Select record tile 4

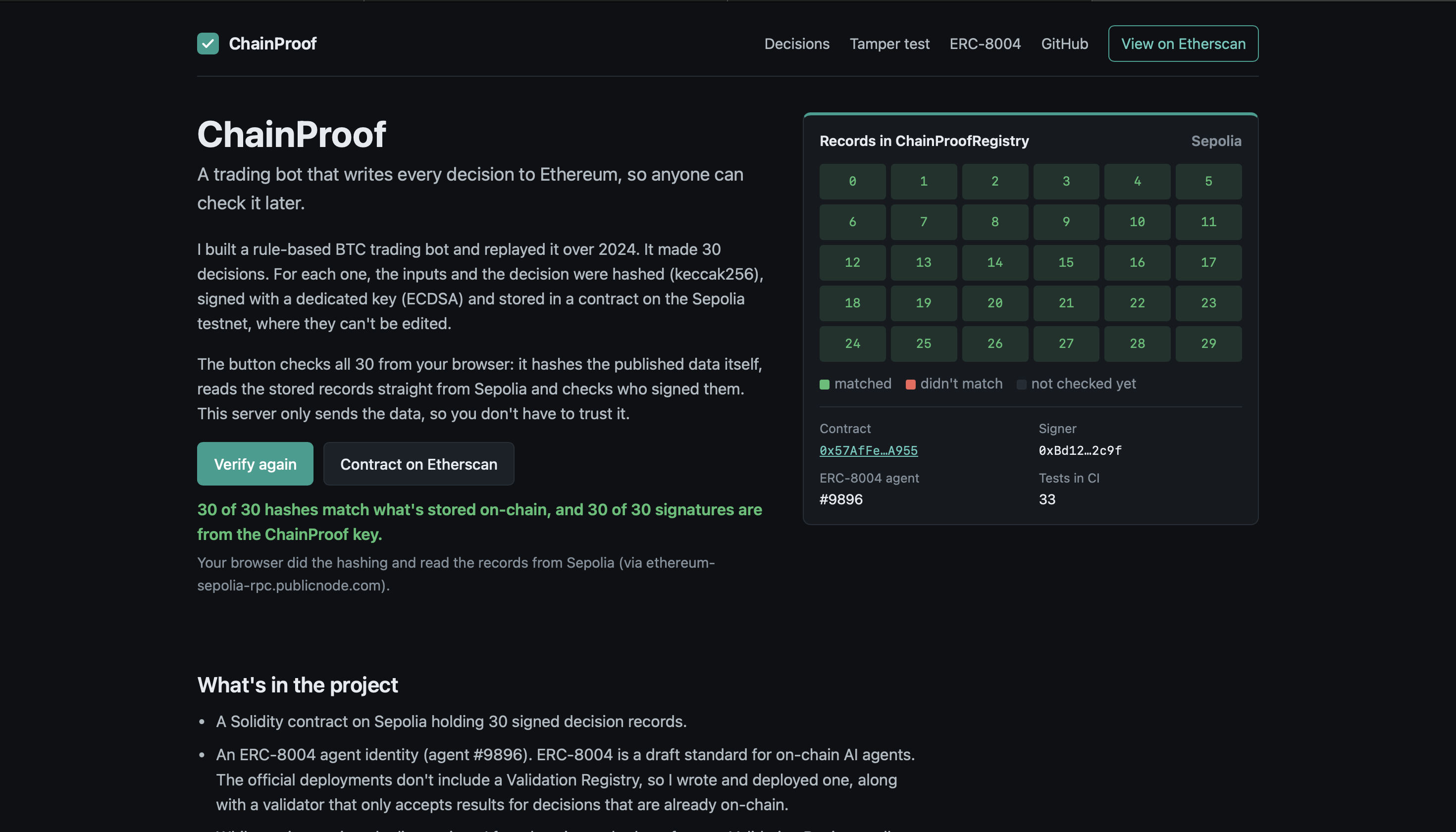click(1137, 181)
